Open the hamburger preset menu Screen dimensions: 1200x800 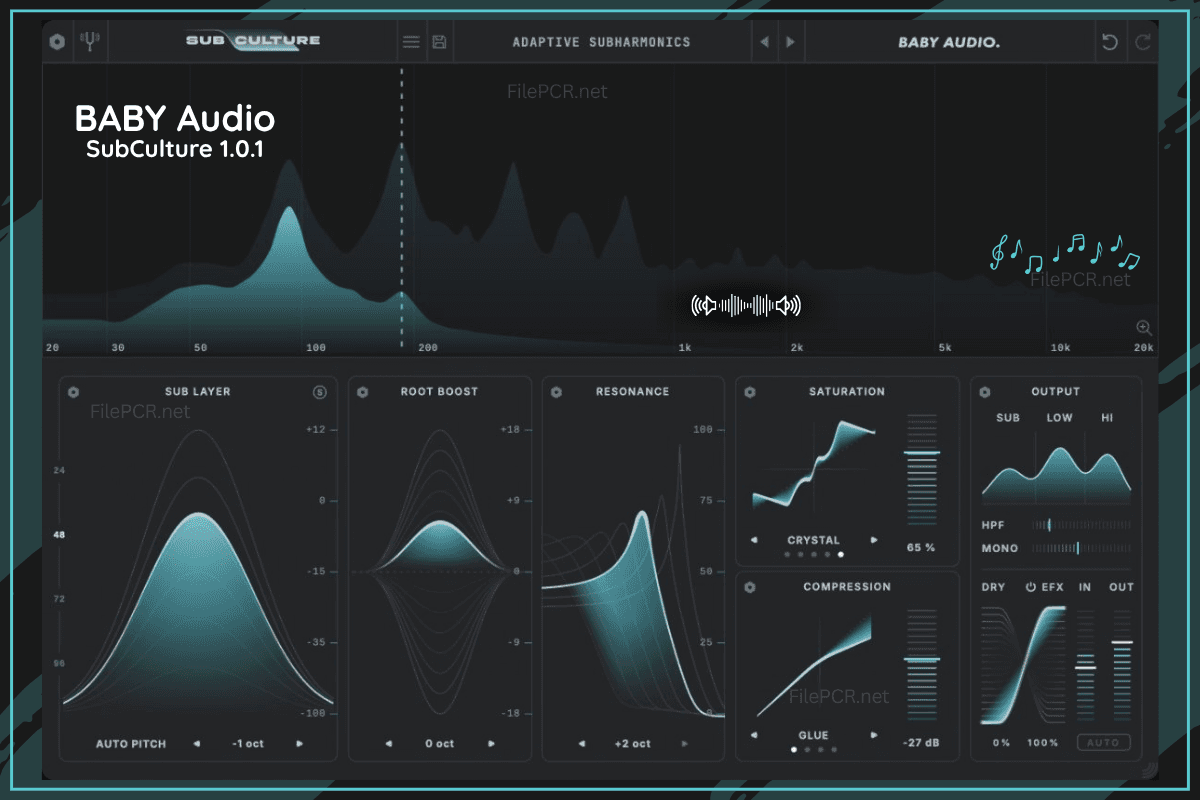pyautogui.click(x=411, y=42)
